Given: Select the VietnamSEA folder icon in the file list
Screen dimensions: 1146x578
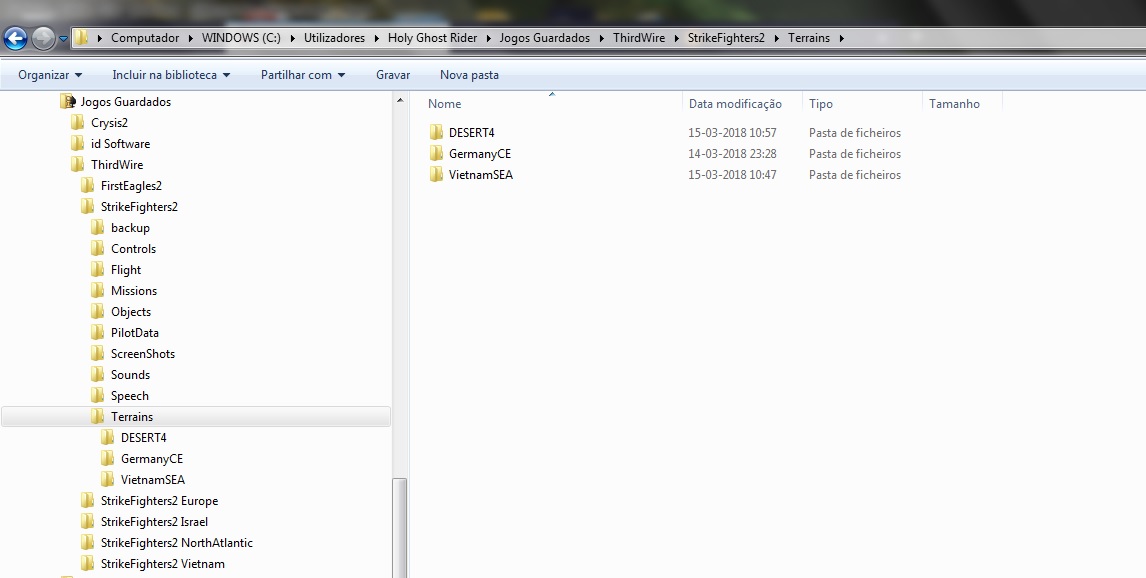Looking at the screenshot, I should tap(436, 175).
